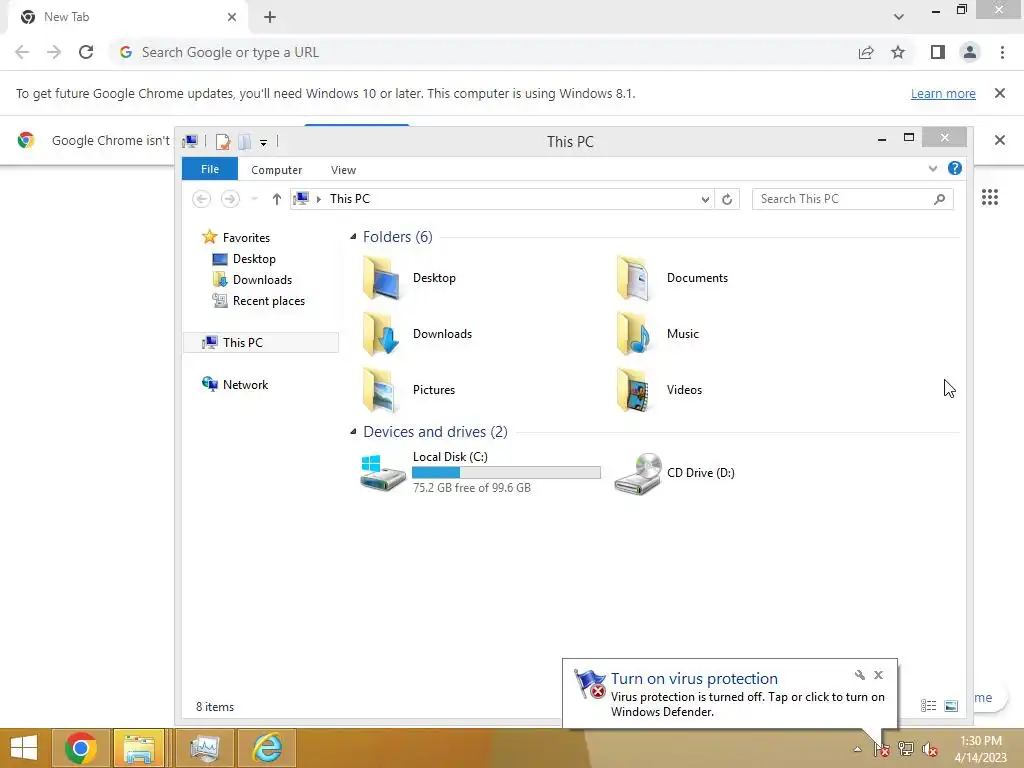
Task: Reload the Chrome page
Action: click(x=86, y=52)
